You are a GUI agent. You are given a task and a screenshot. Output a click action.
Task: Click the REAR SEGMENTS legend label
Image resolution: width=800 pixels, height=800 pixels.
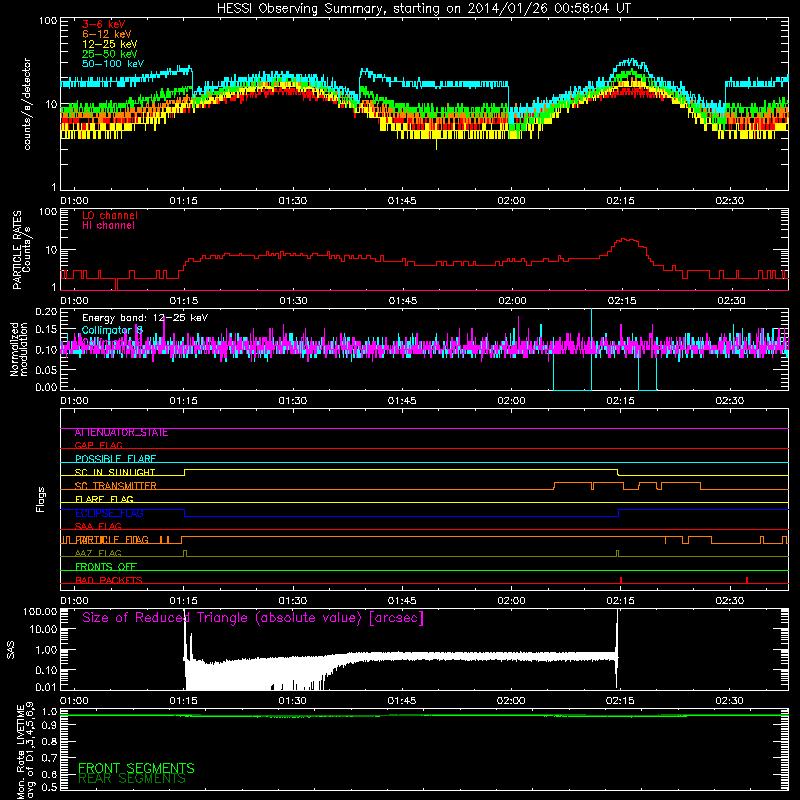pos(132,779)
